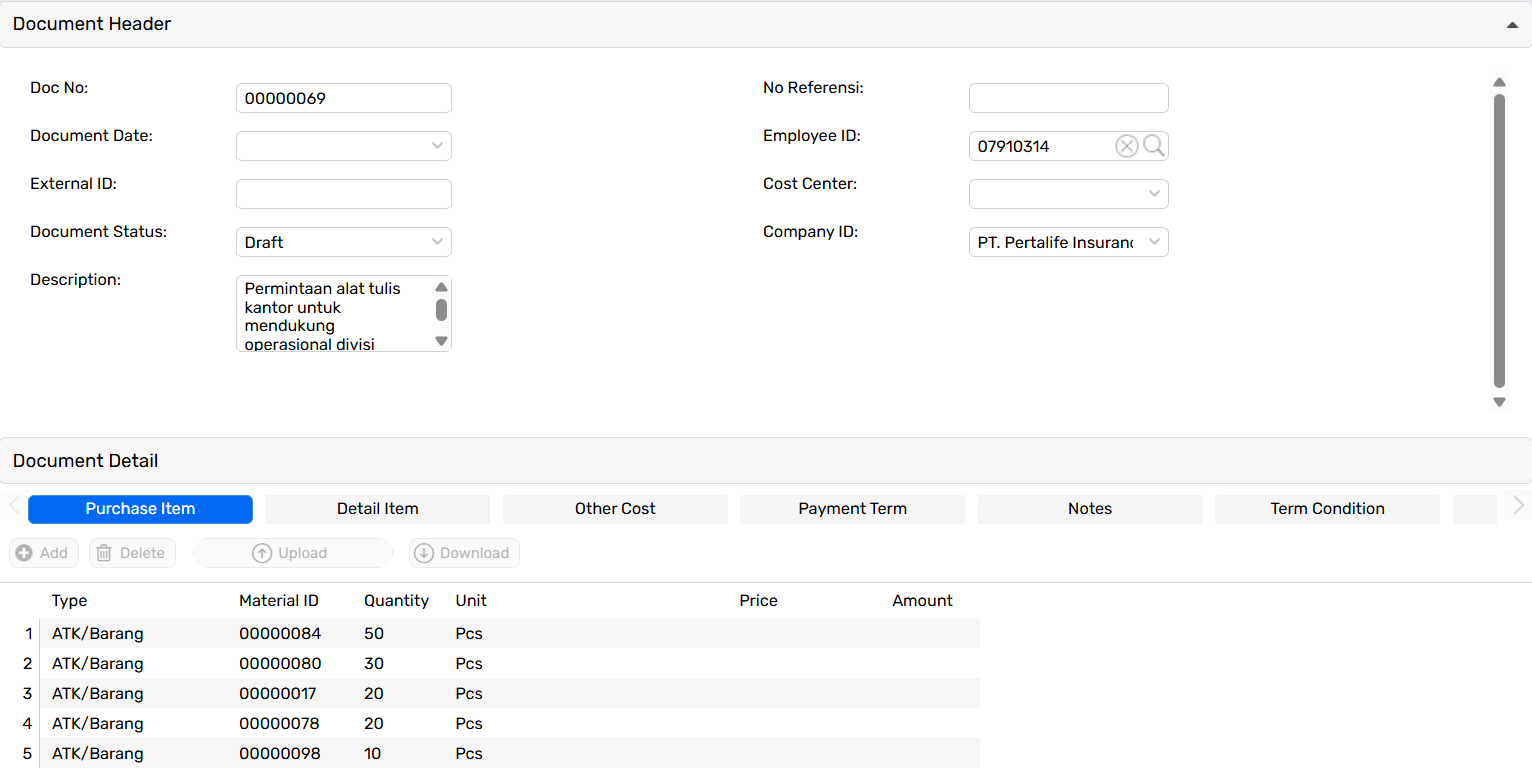This screenshot has width=1532, height=782.
Task: Select material ID 00000098 cell
Action: (280, 754)
